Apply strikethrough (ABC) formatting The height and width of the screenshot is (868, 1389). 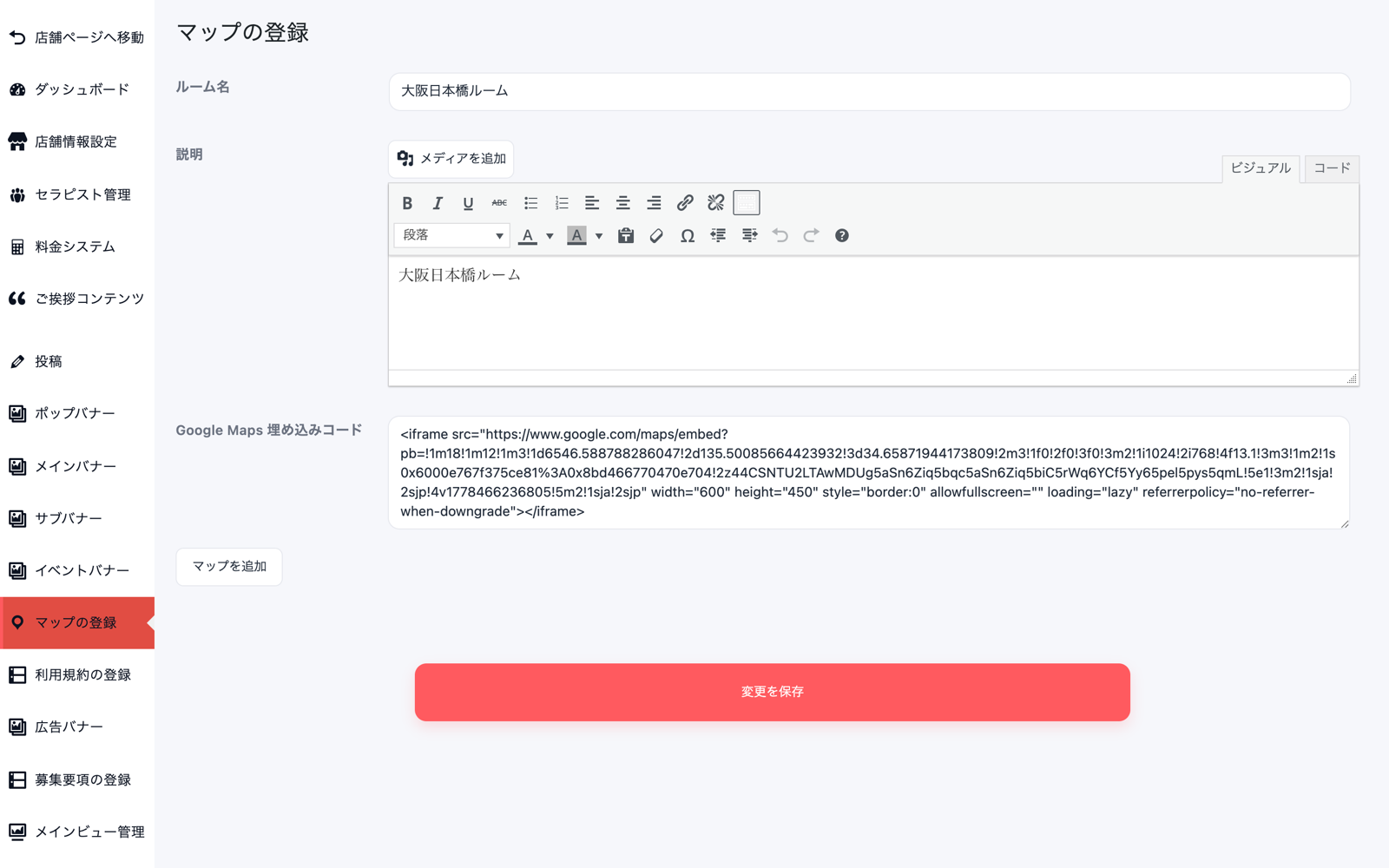(x=499, y=203)
